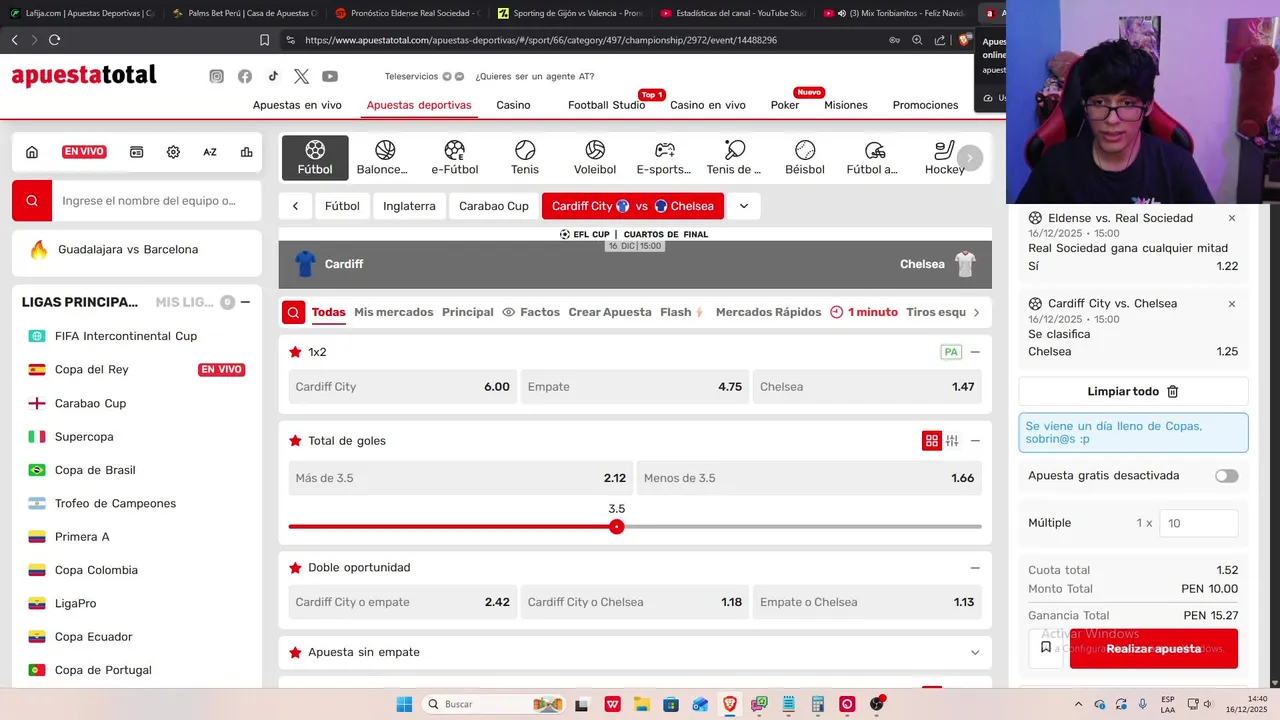
Task: Open the YouTube social icon
Action: tap(330, 76)
